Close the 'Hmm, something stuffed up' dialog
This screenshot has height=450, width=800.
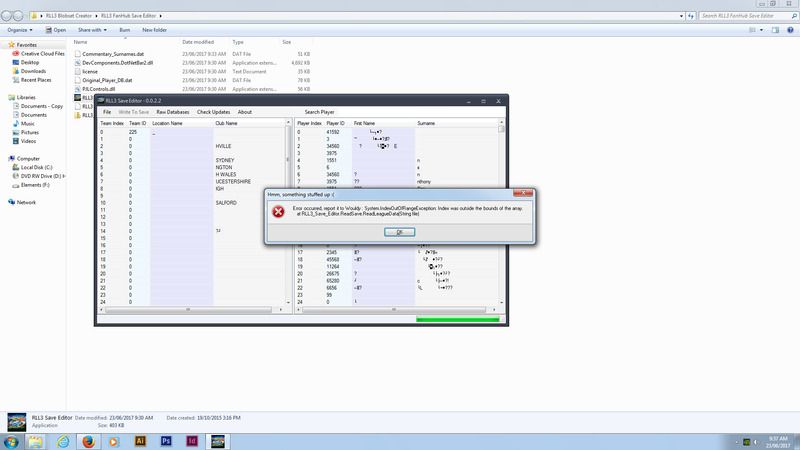[x=523, y=193]
